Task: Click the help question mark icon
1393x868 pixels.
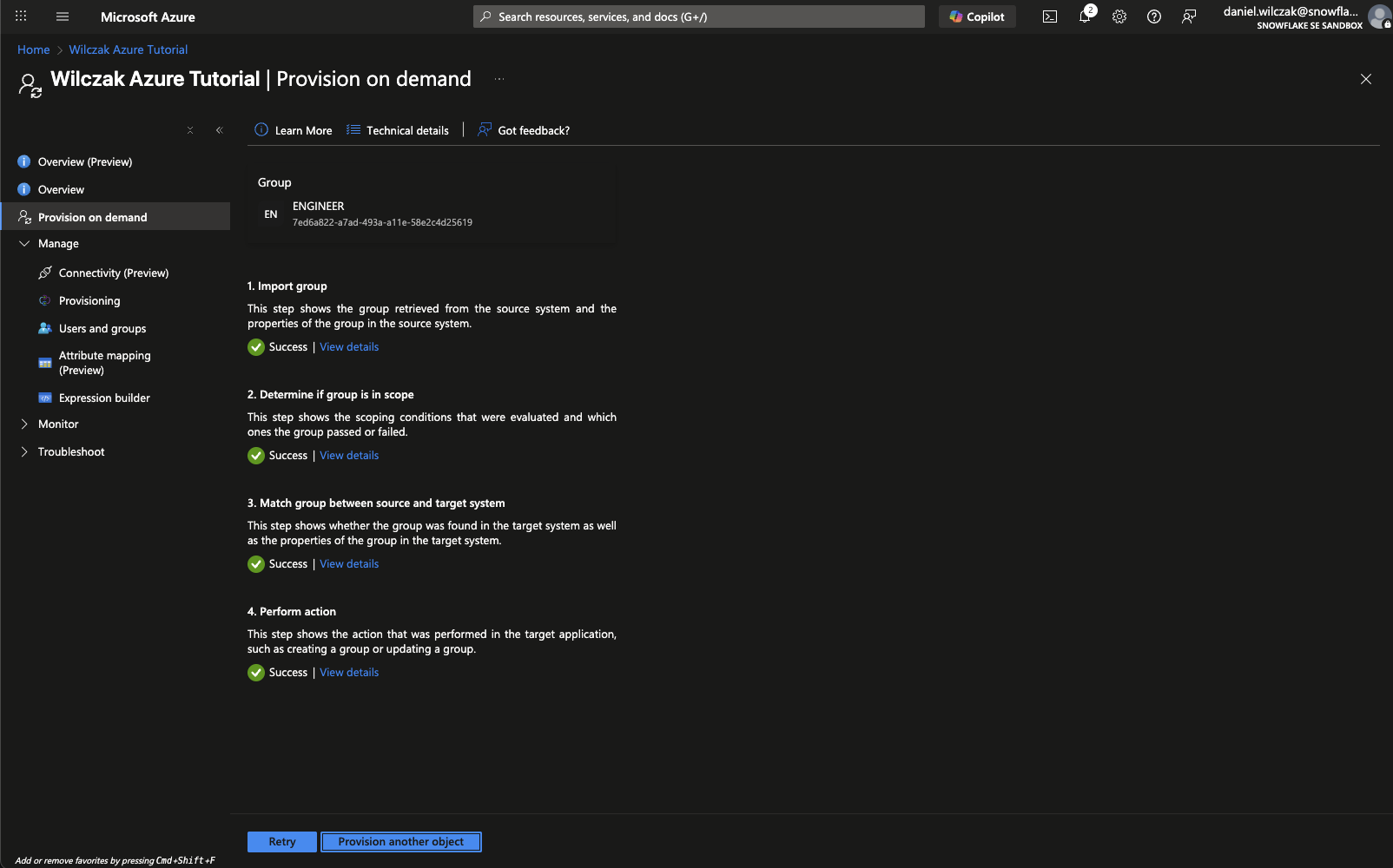Action: tap(1154, 16)
